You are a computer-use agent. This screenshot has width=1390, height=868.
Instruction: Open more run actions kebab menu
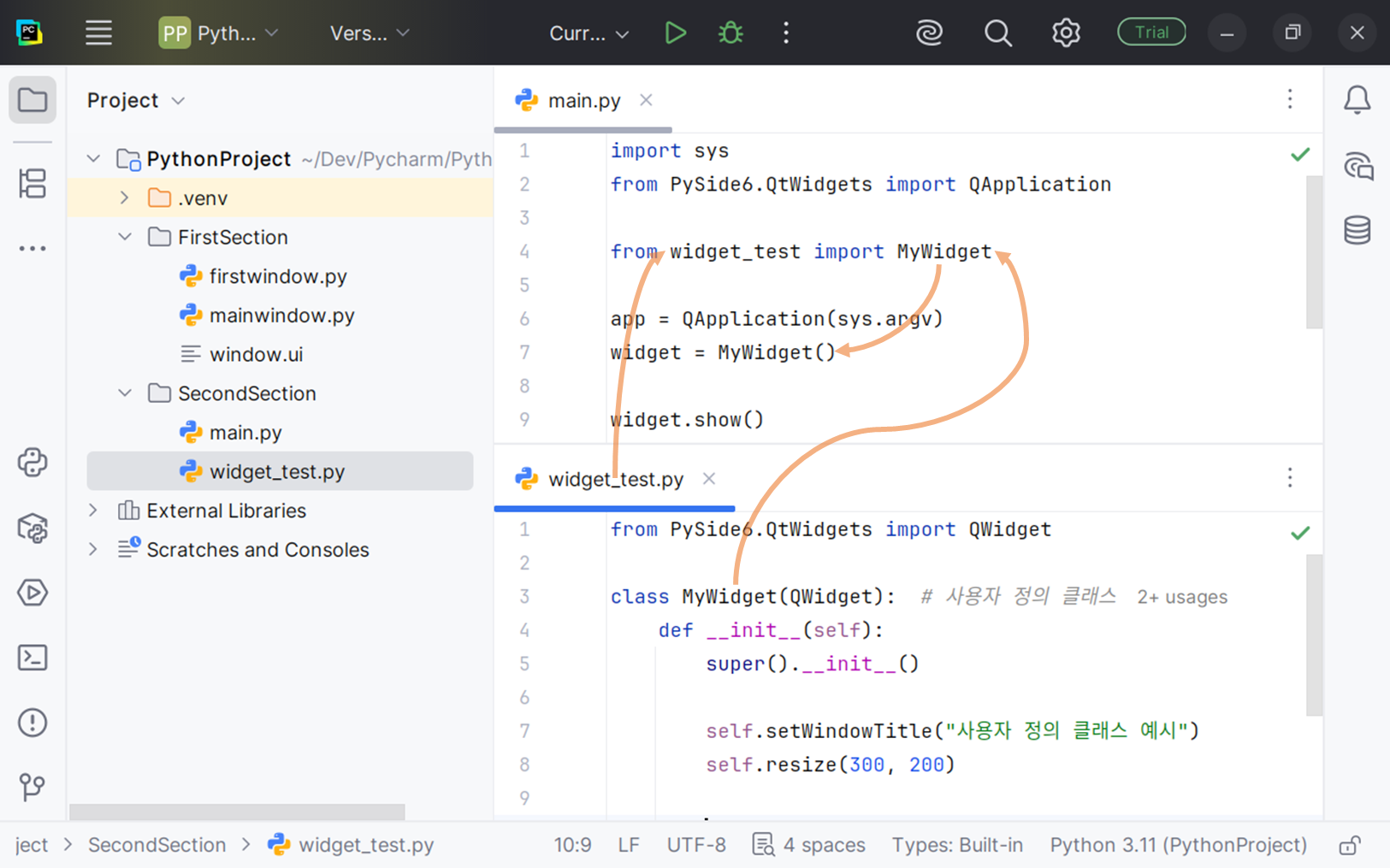click(786, 33)
